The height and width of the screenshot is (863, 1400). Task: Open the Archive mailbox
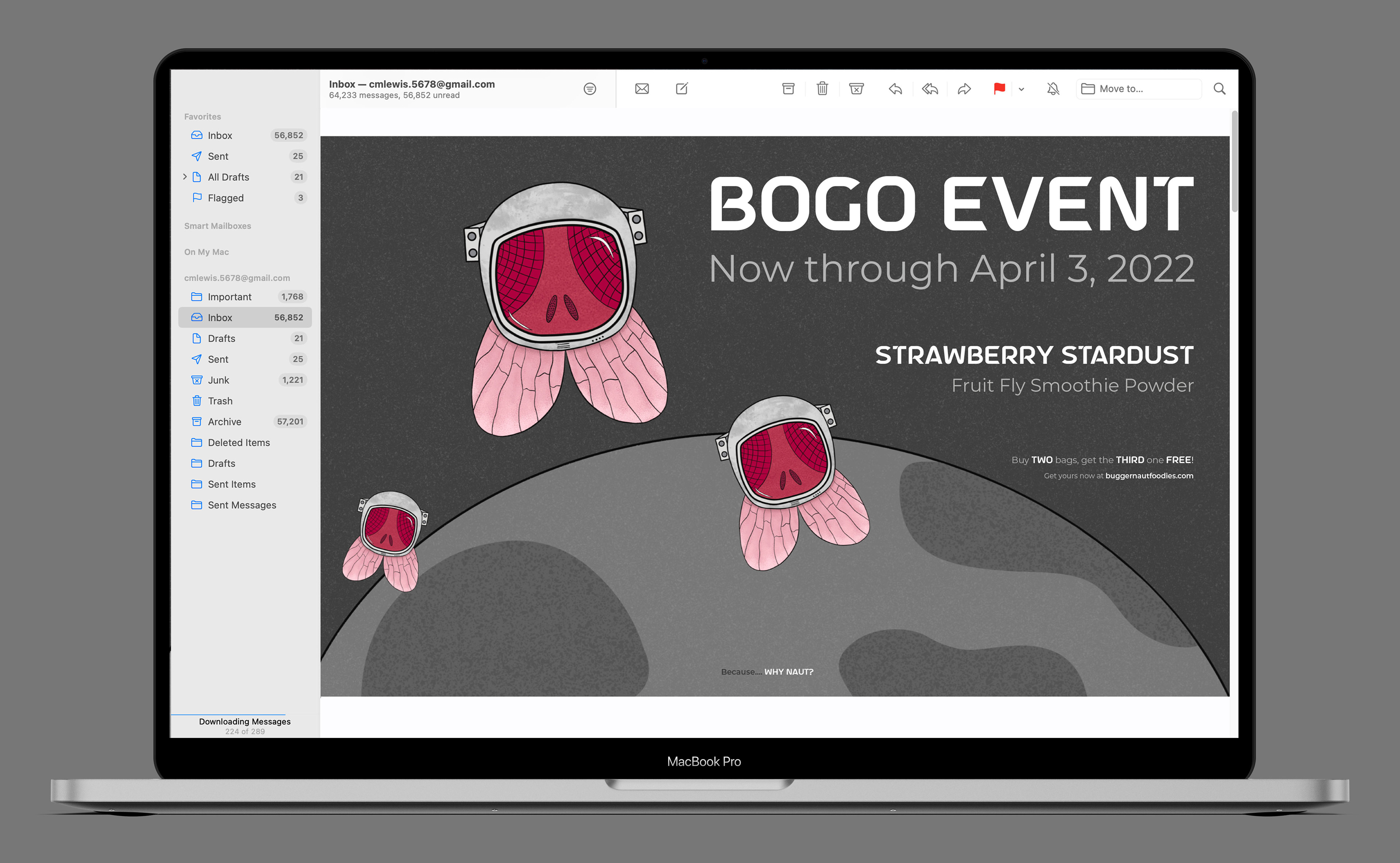[x=224, y=422]
